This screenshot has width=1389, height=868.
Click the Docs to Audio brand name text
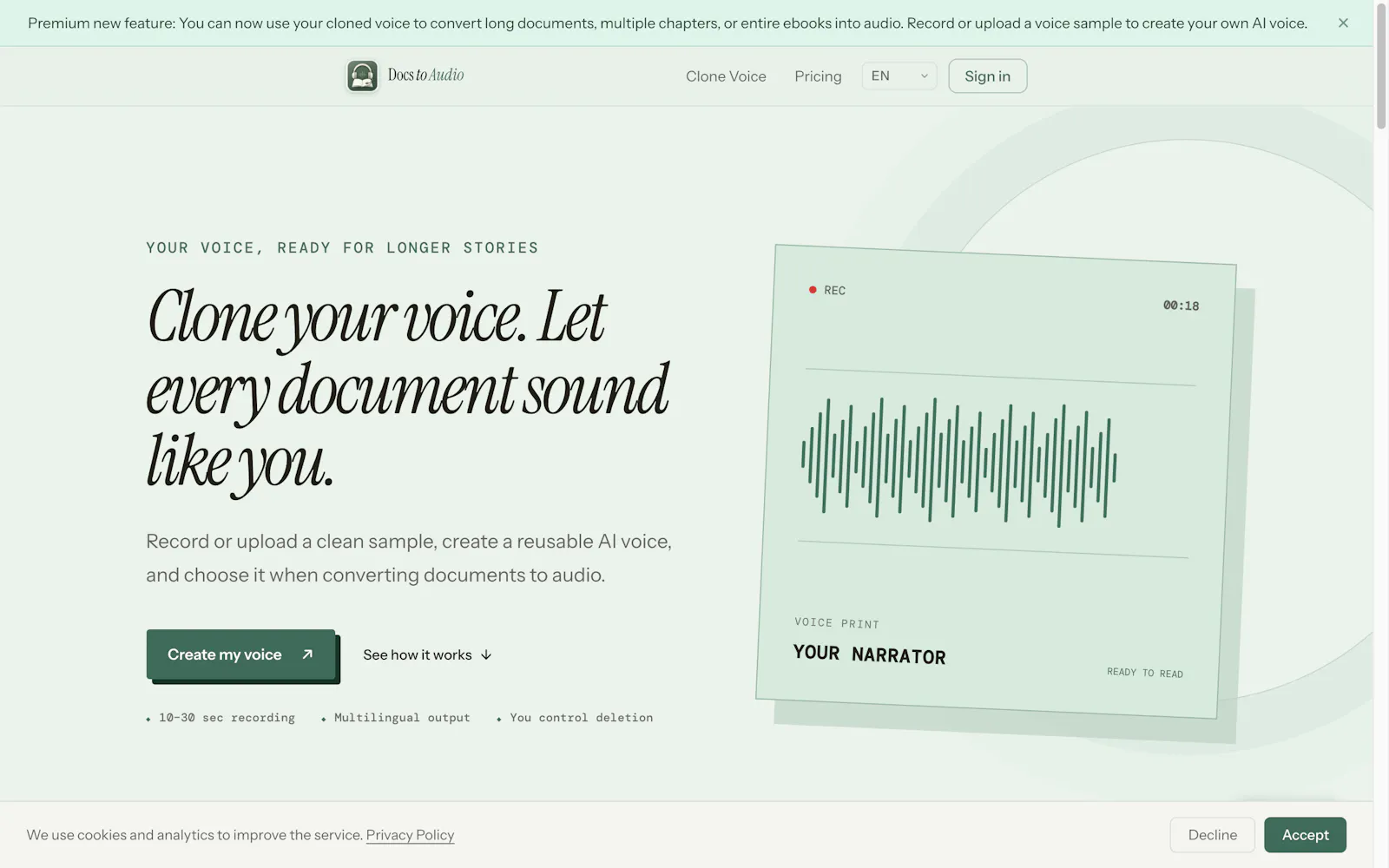click(425, 75)
